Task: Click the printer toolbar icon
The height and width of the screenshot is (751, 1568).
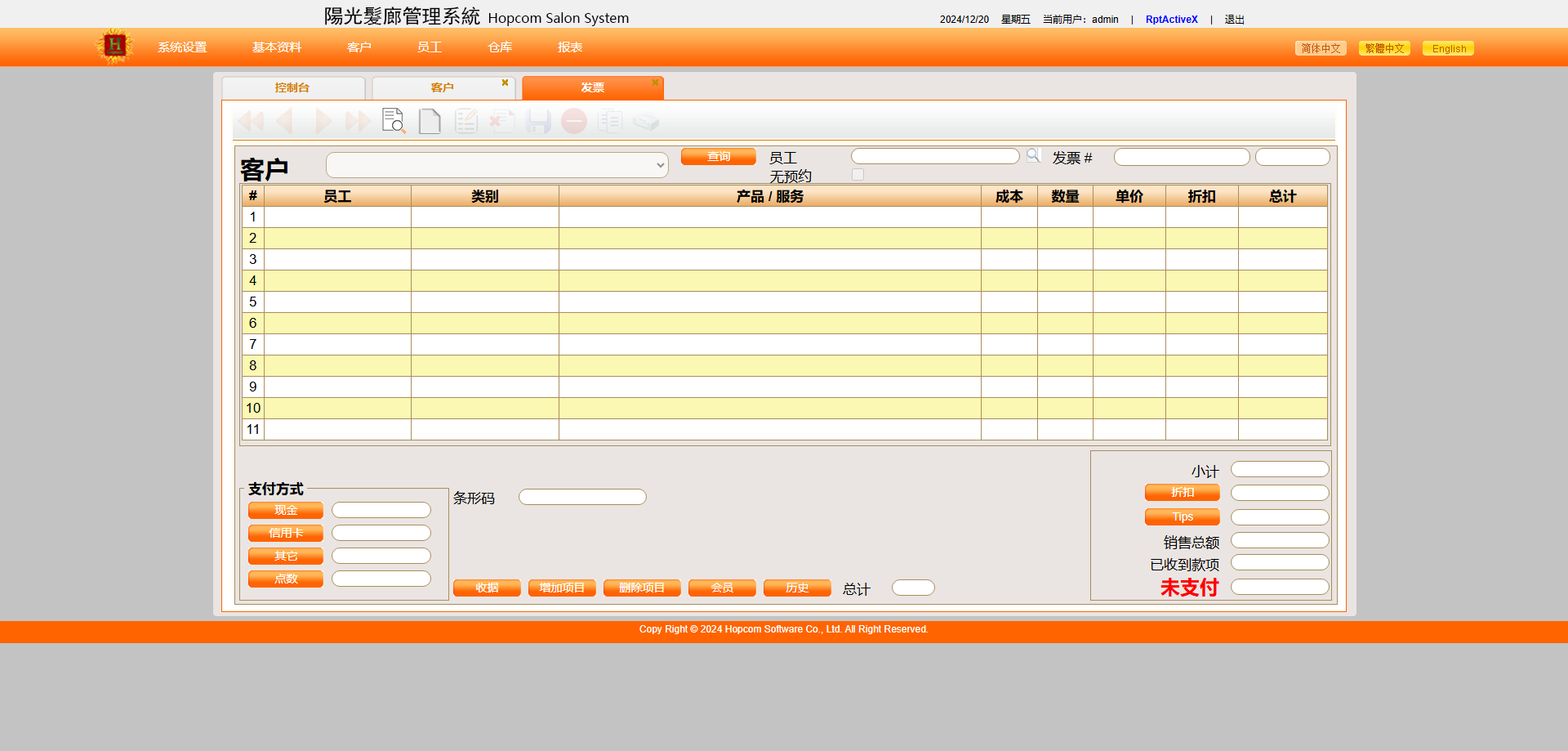Action: (x=646, y=121)
